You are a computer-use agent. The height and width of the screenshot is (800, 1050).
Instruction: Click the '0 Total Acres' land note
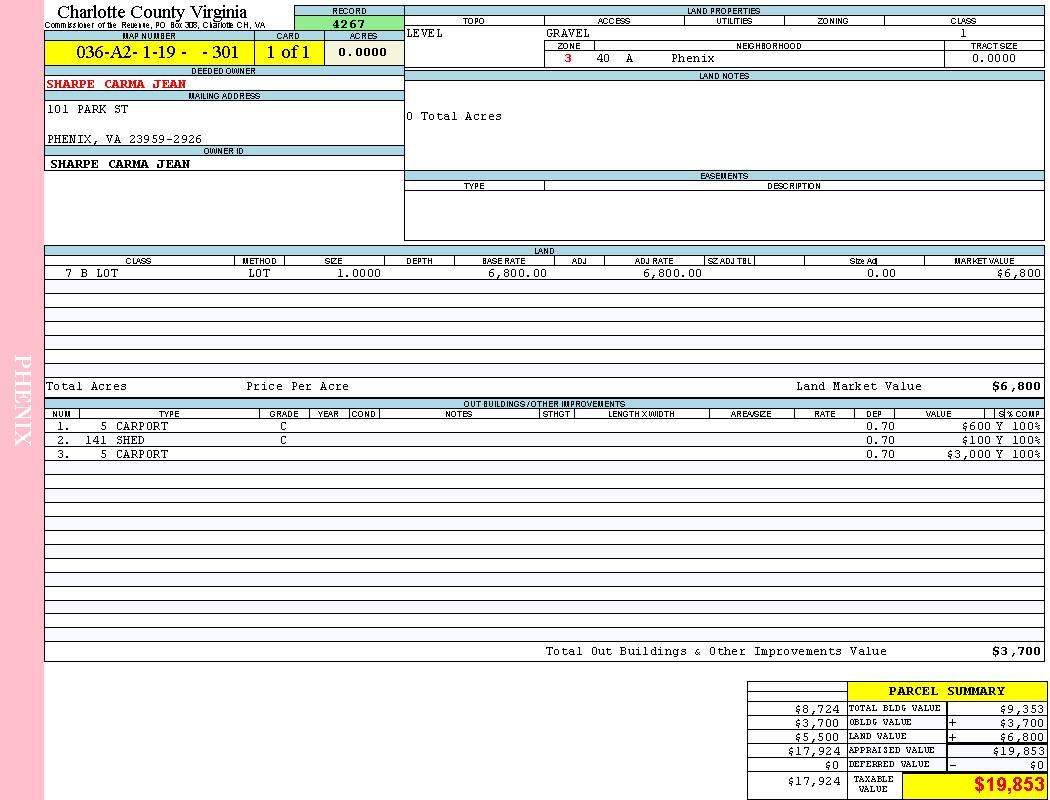point(454,117)
